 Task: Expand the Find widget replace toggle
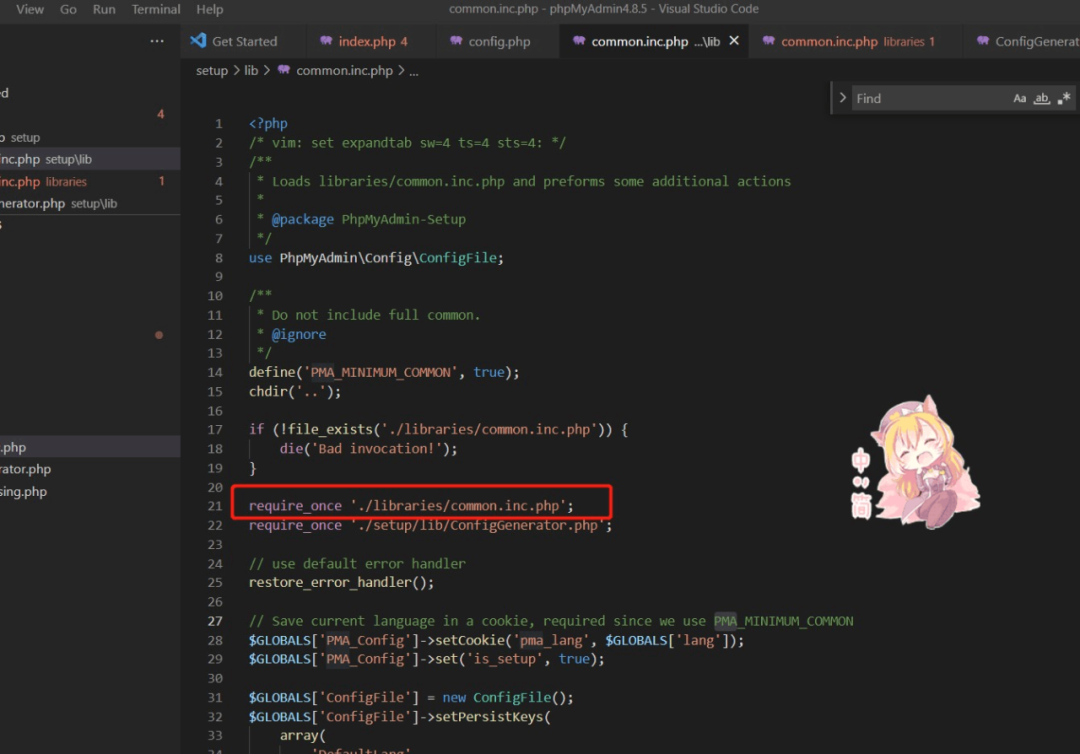pos(842,98)
